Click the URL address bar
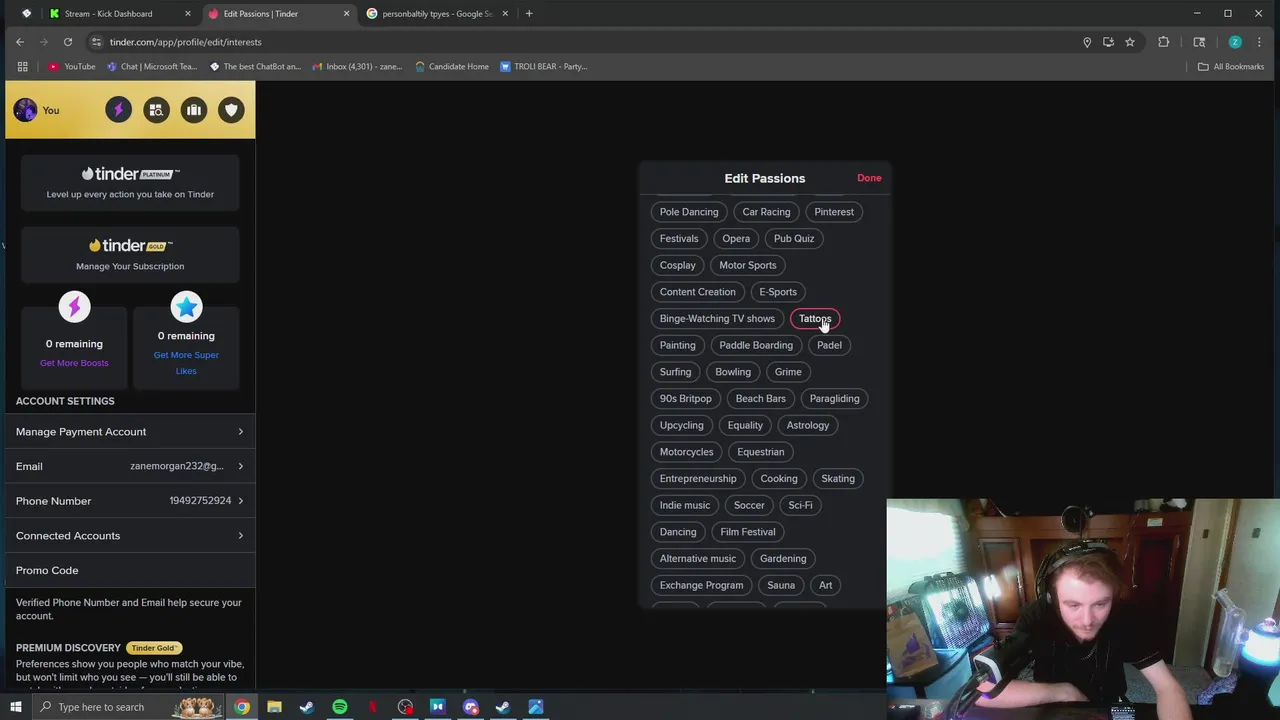 point(580,42)
